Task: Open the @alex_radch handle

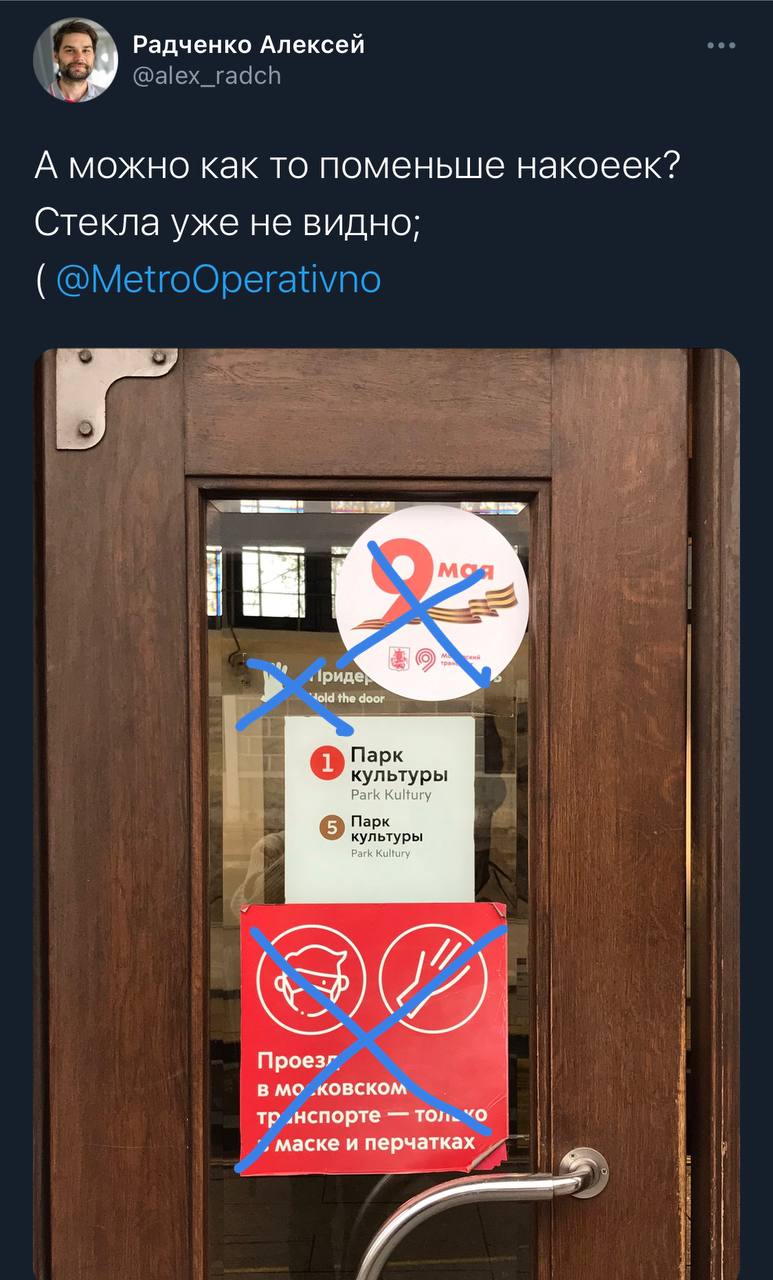Action: pos(207,75)
